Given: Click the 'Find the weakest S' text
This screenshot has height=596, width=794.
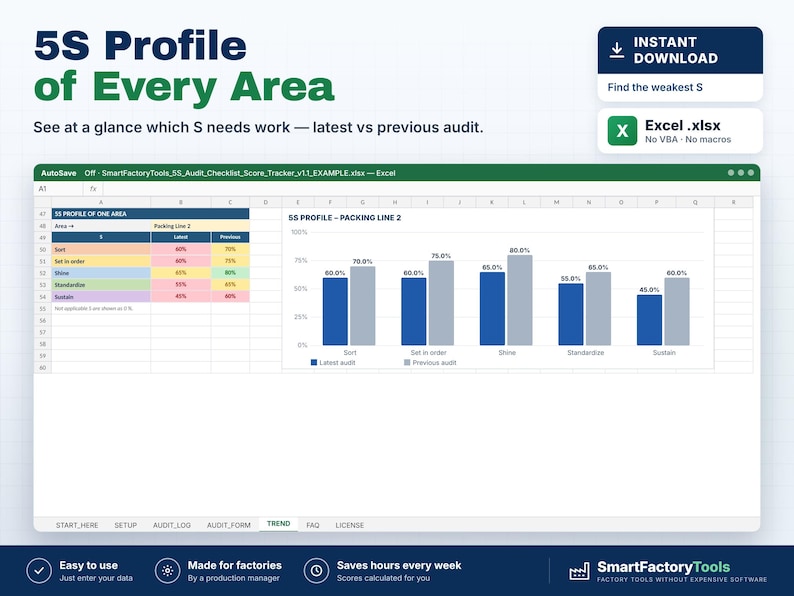Looking at the screenshot, I should [655, 87].
